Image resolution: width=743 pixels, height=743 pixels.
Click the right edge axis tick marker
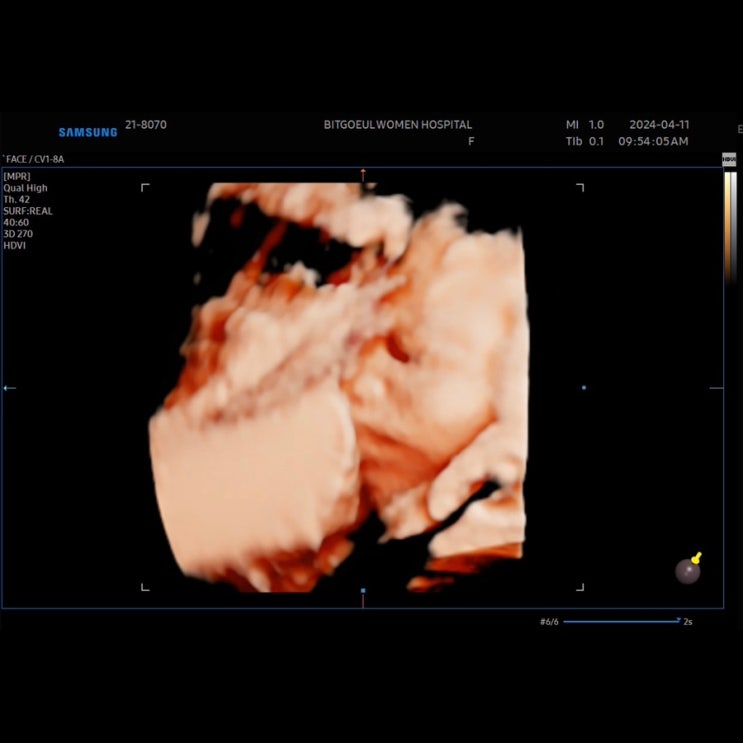716,388
